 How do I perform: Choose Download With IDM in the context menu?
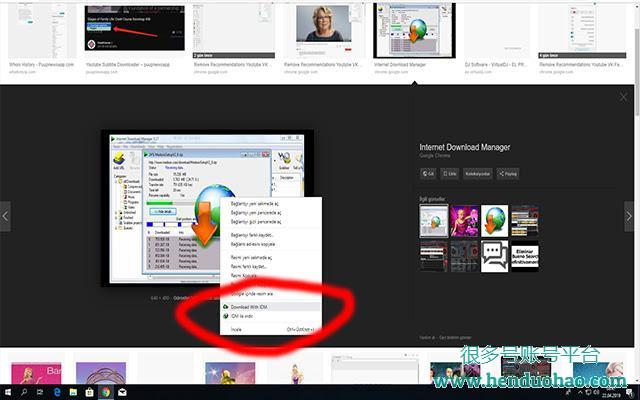pyautogui.click(x=271, y=307)
